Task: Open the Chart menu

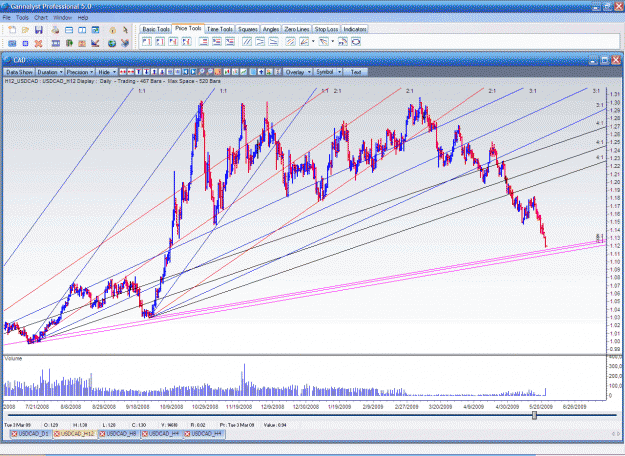Action: 41,18
